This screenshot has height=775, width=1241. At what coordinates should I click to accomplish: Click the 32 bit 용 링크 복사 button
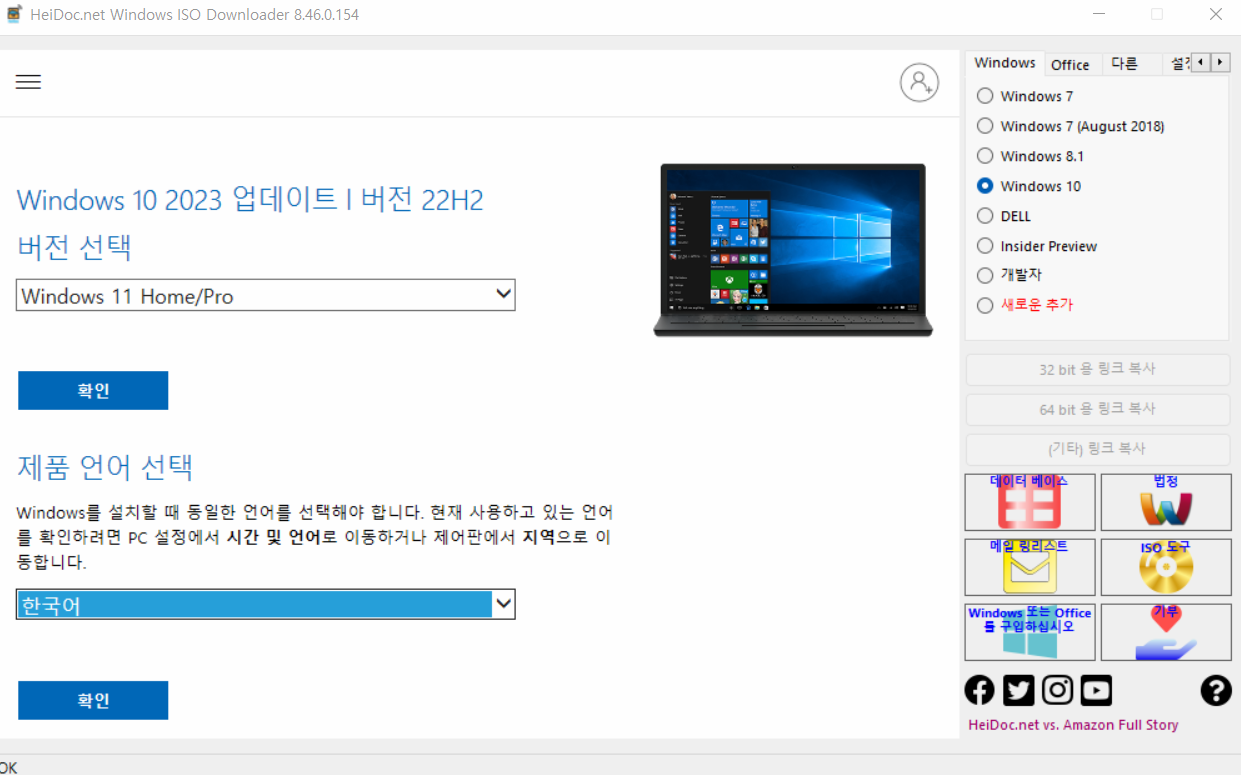click(1098, 369)
